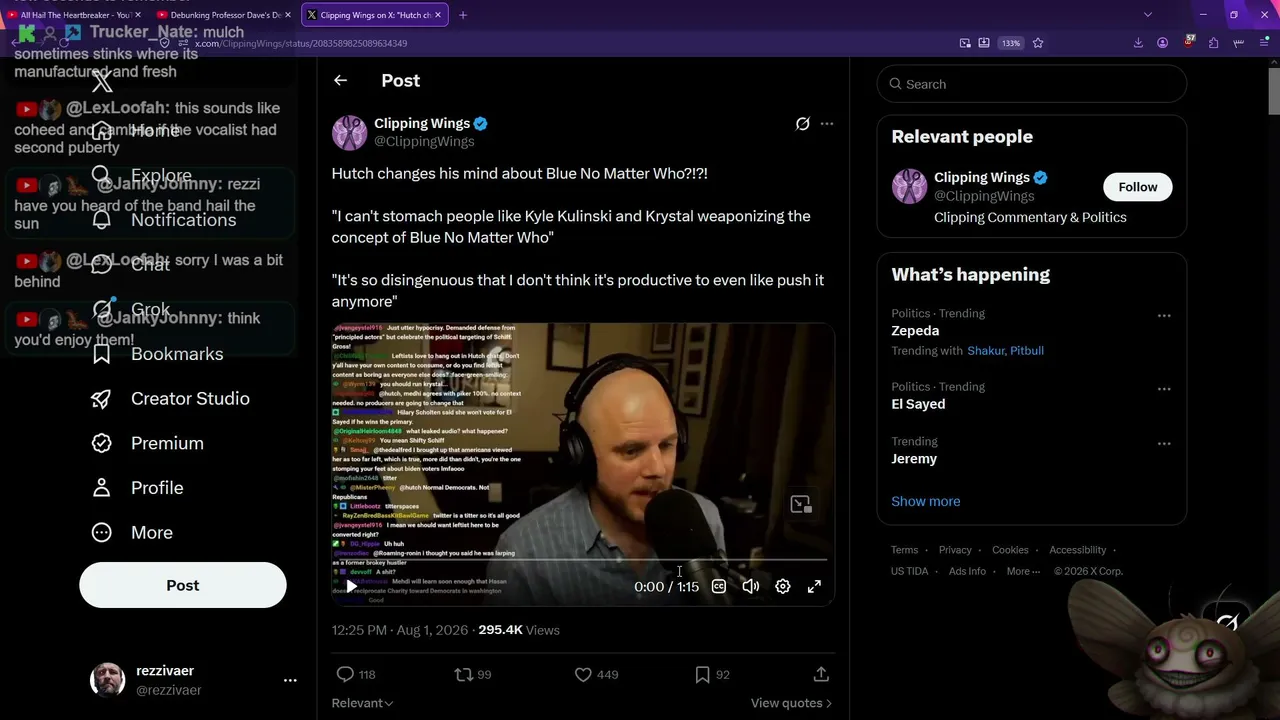Open Chat in the sidebar
Viewport: 1280px width, 720px height.
(x=131, y=265)
